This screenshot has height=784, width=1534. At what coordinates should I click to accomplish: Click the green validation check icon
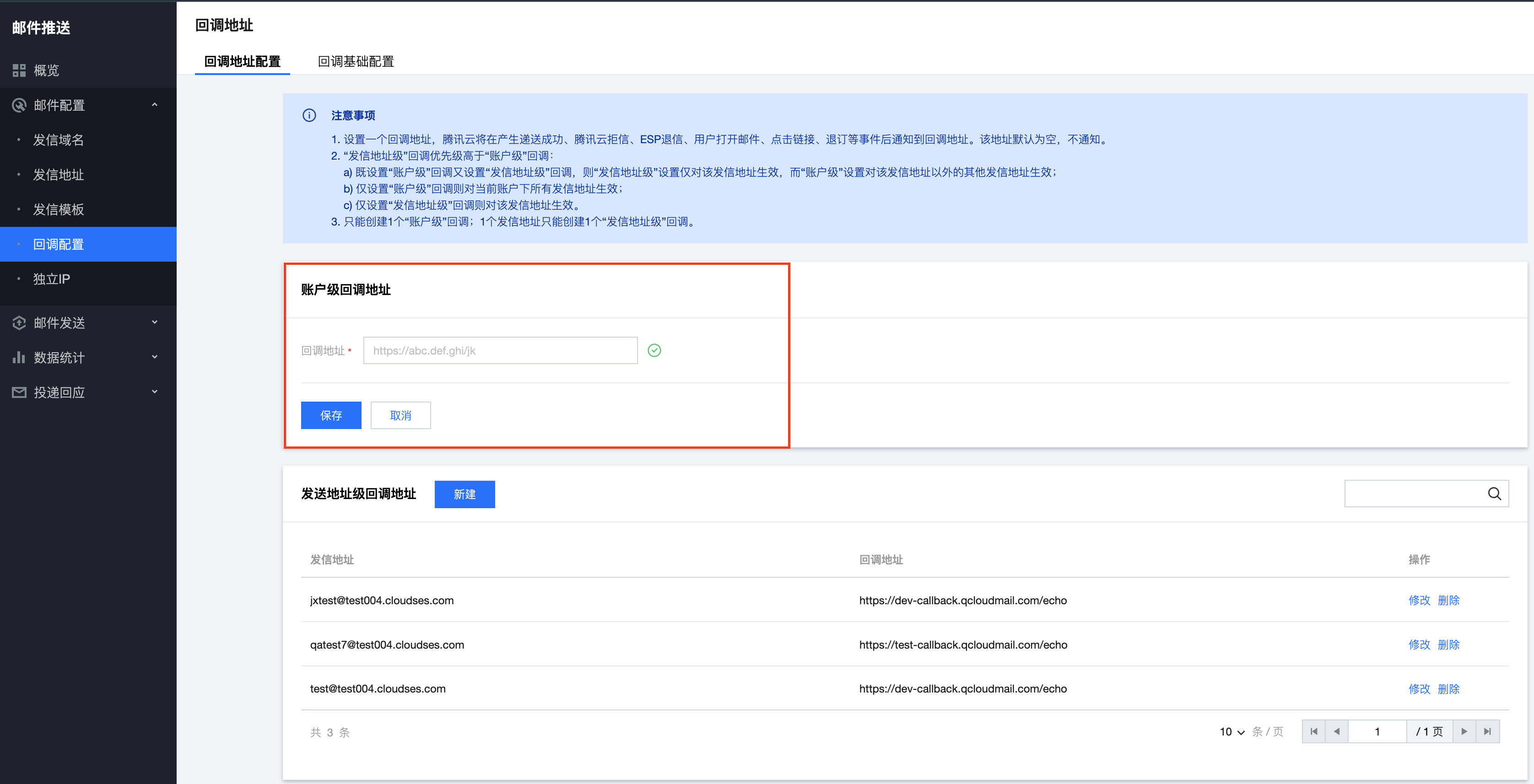pos(654,351)
